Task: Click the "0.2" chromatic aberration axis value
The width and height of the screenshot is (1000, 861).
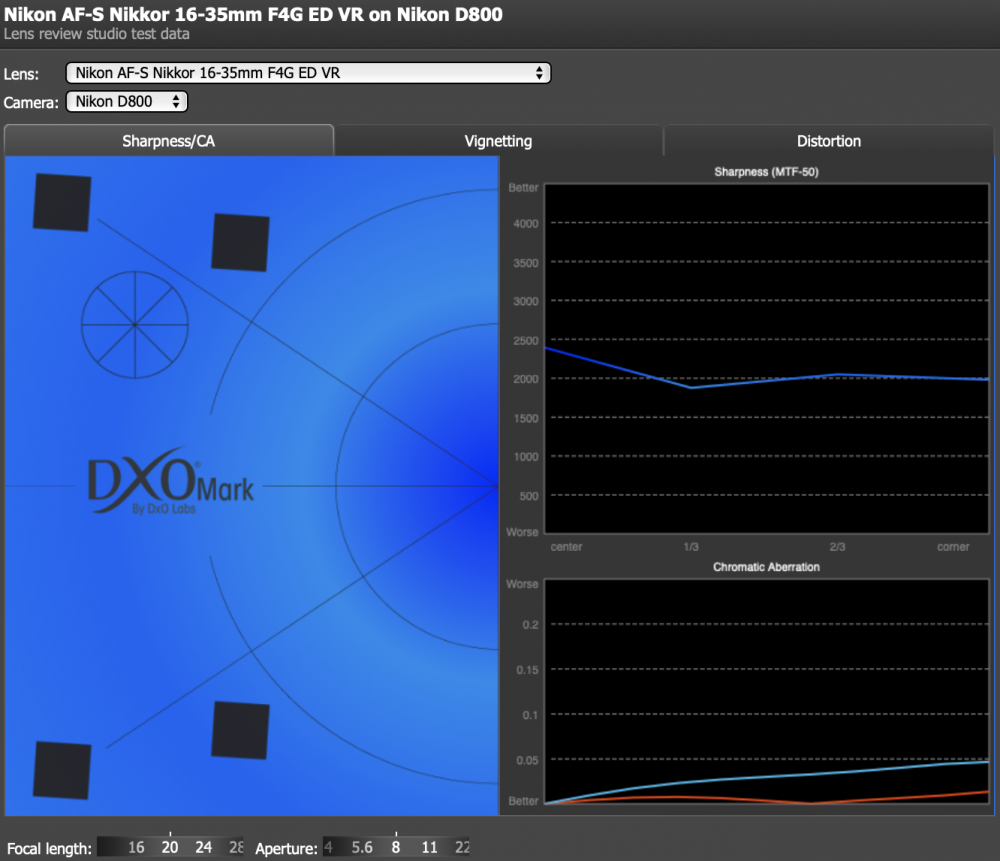Action: tap(531, 624)
